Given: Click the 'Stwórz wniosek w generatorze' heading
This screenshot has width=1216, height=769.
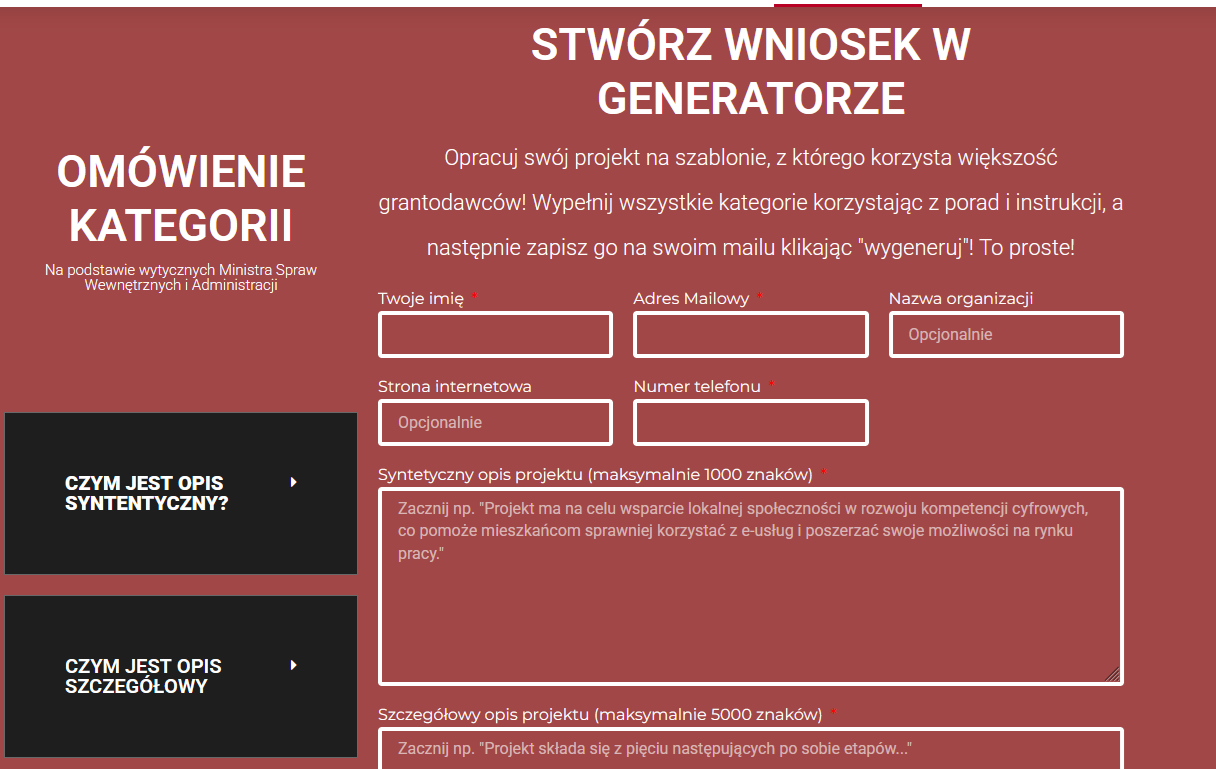Looking at the screenshot, I should point(750,71).
